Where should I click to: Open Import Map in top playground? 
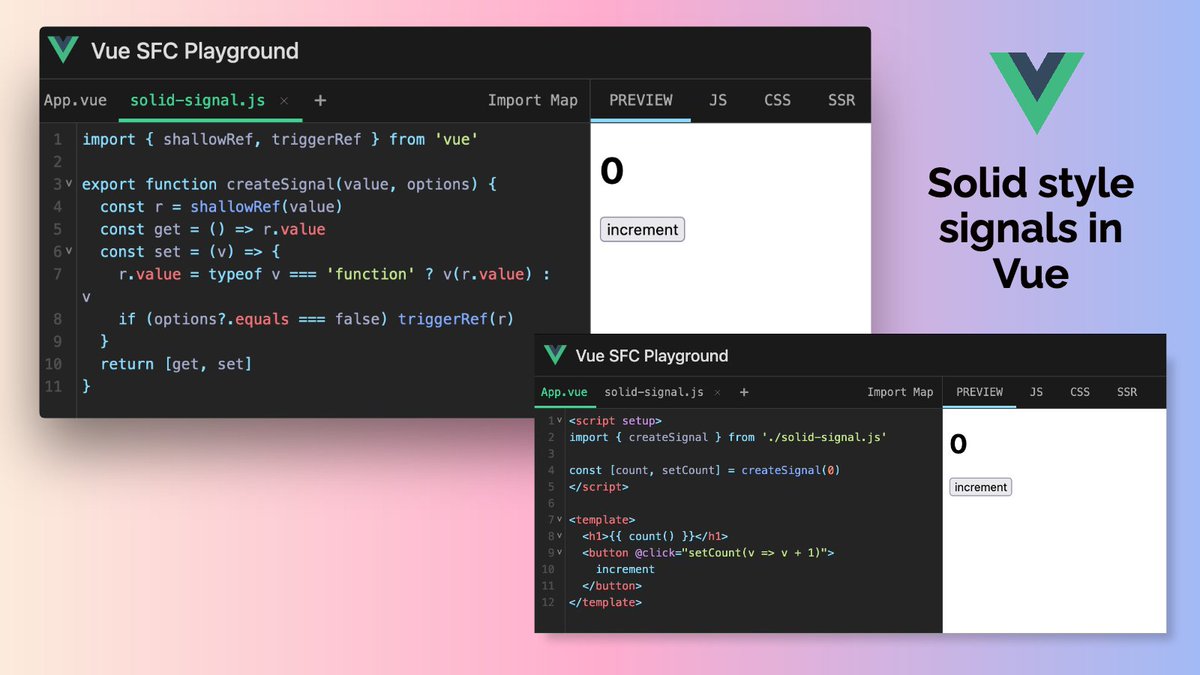click(533, 100)
